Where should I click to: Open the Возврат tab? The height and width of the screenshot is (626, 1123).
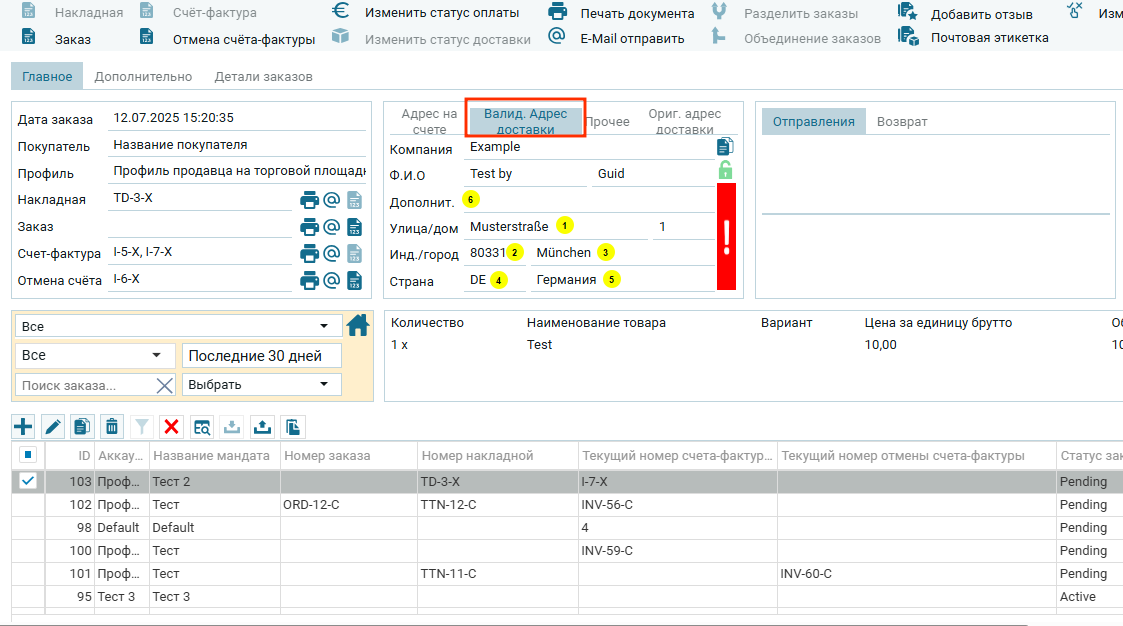(901, 122)
